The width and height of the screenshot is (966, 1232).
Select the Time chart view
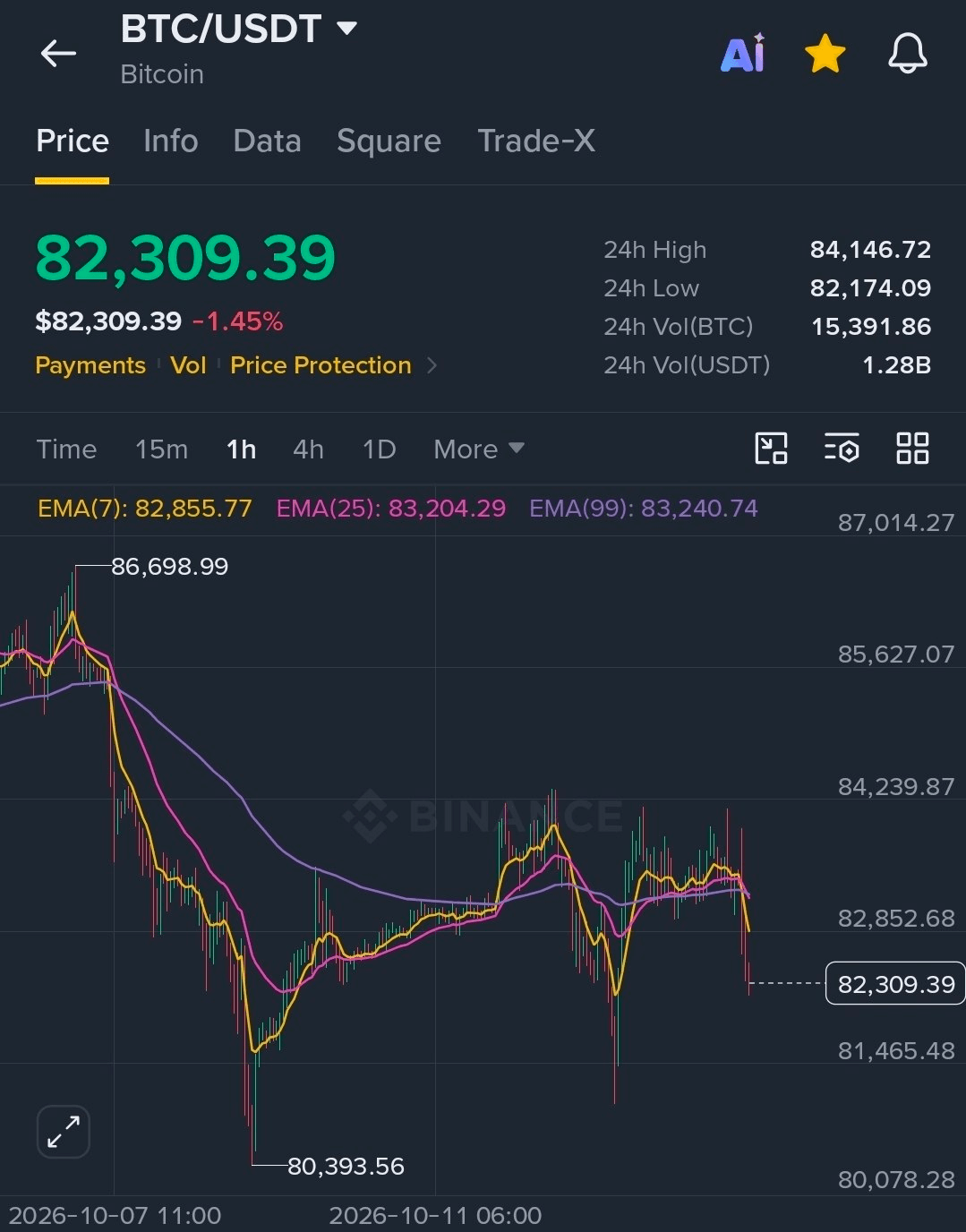(66, 449)
